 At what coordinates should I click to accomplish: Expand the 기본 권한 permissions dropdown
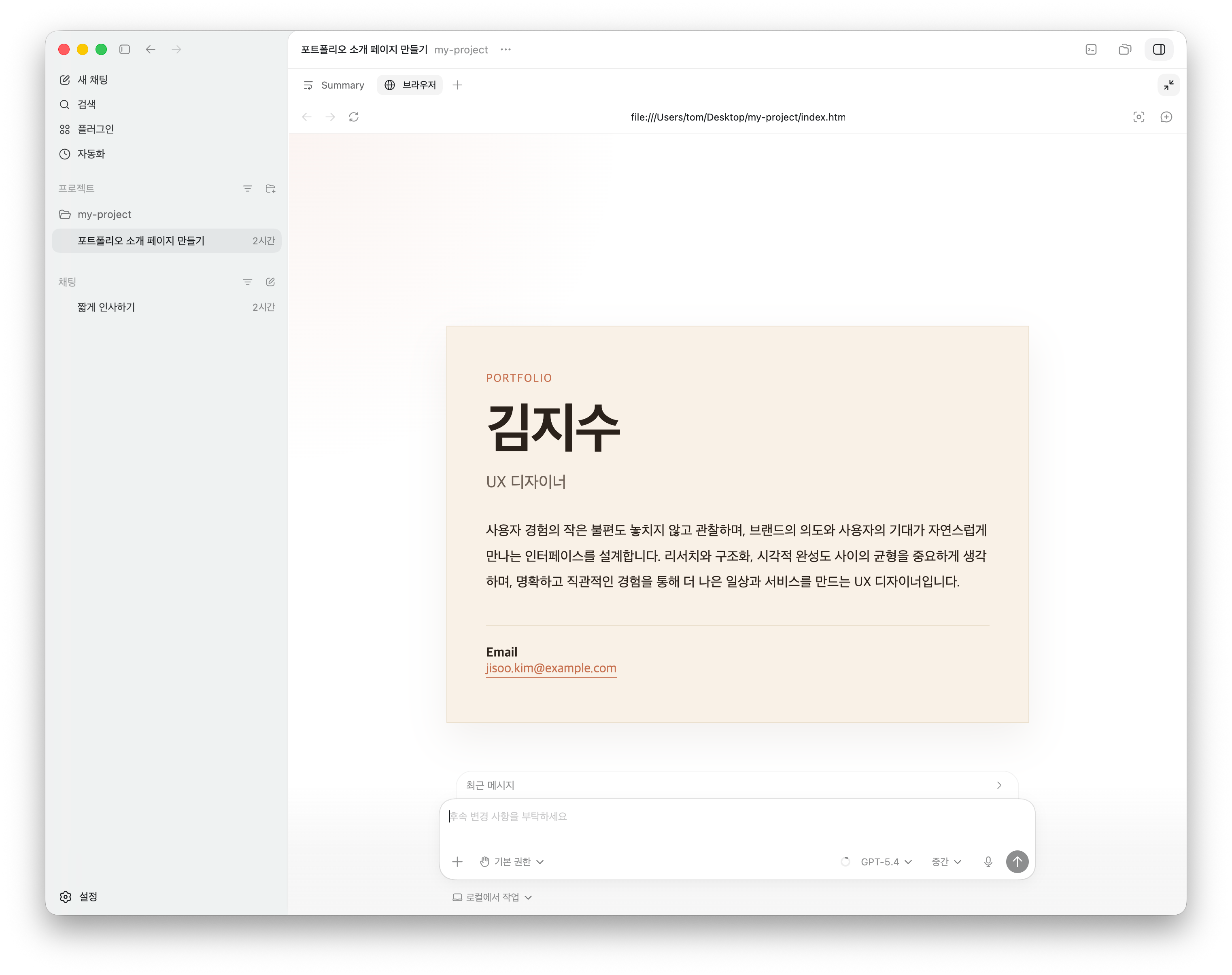tap(512, 861)
